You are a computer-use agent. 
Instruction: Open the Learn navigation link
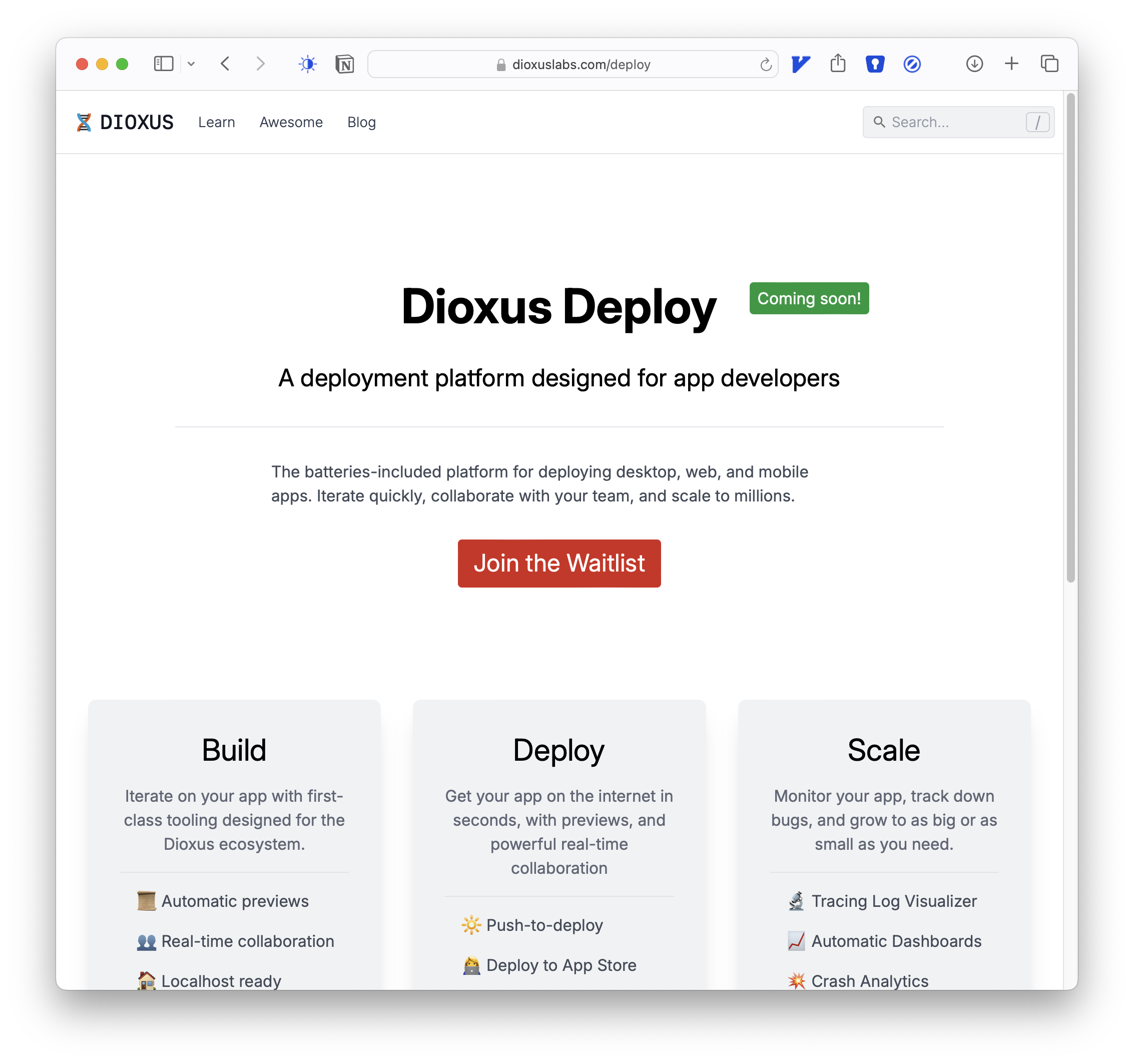tap(216, 122)
